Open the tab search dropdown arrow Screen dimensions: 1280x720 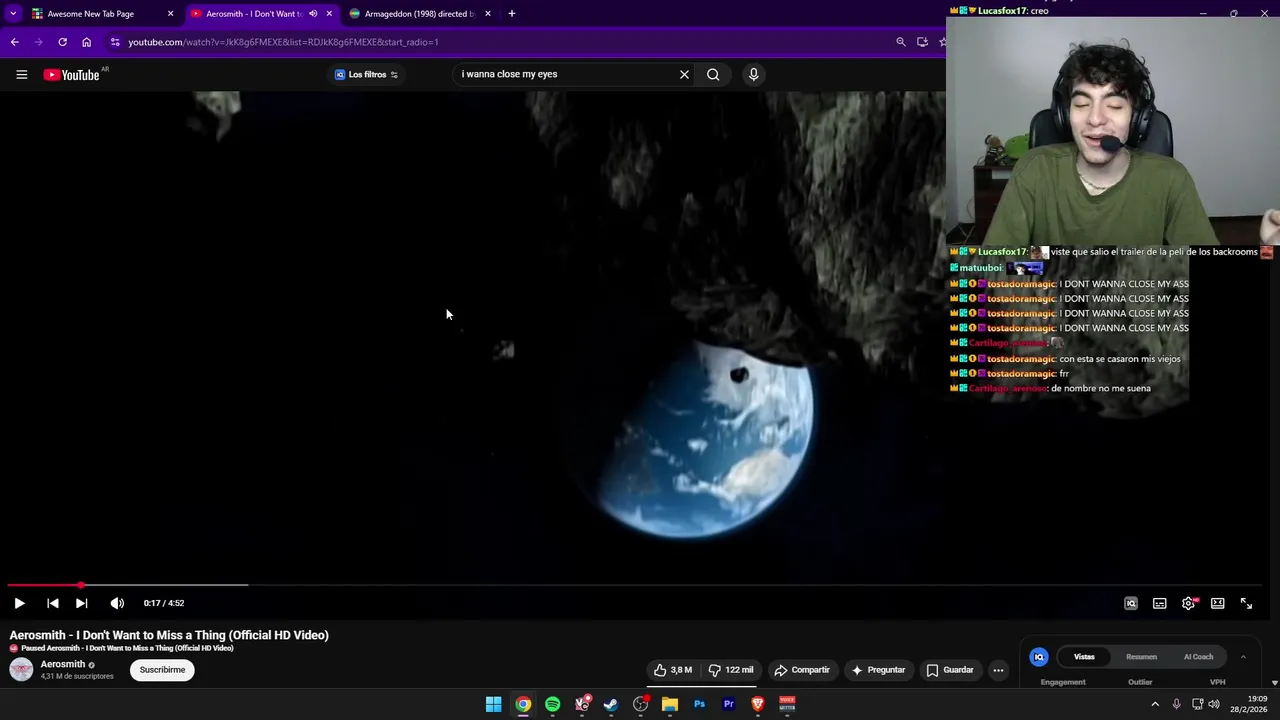click(x=13, y=14)
